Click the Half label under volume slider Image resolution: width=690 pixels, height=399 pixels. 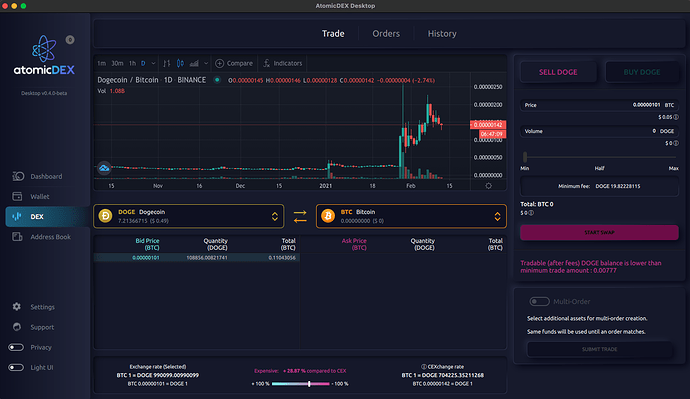[599, 168]
